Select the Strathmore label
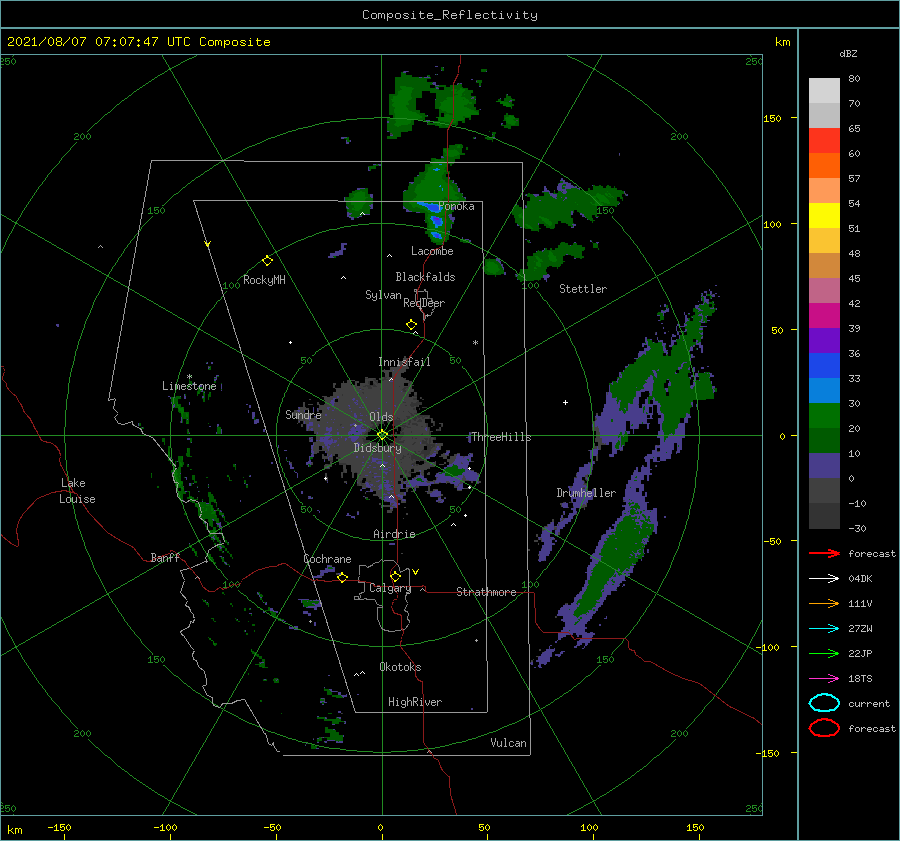 pyautogui.click(x=486, y=592)
